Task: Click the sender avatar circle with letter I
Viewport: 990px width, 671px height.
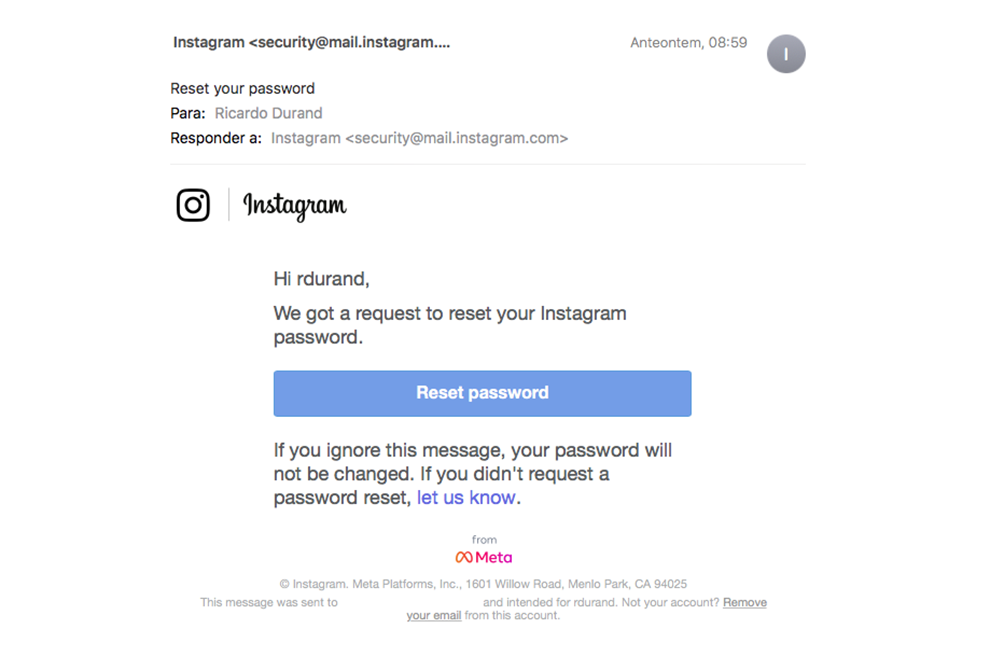Action: click(x=786, y=54)
